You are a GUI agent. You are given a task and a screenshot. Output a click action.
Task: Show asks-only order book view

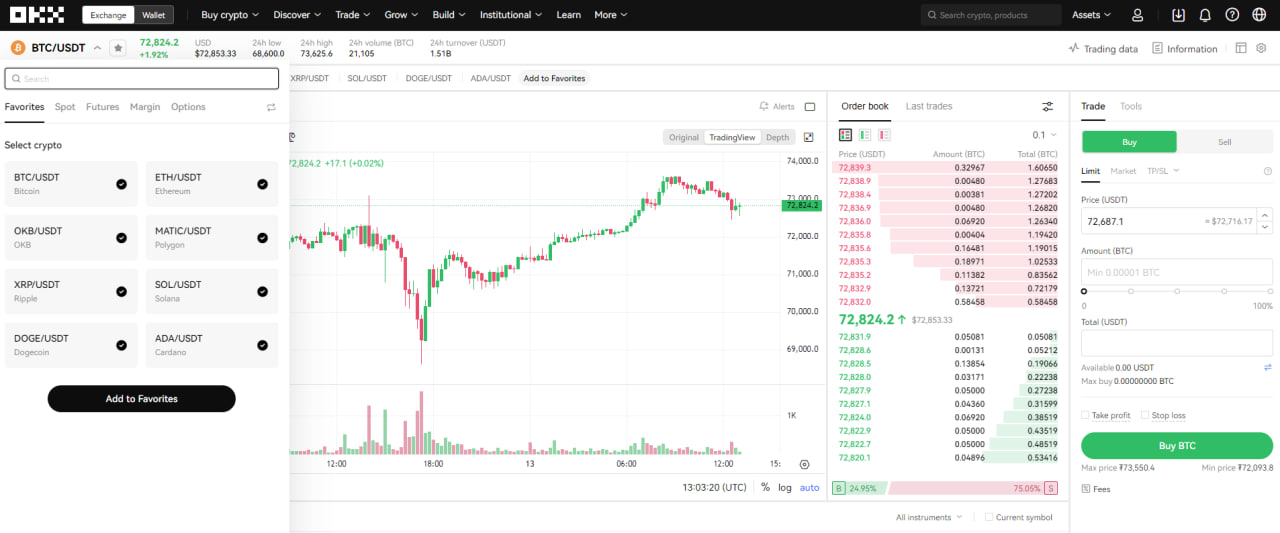coord(884,134)
